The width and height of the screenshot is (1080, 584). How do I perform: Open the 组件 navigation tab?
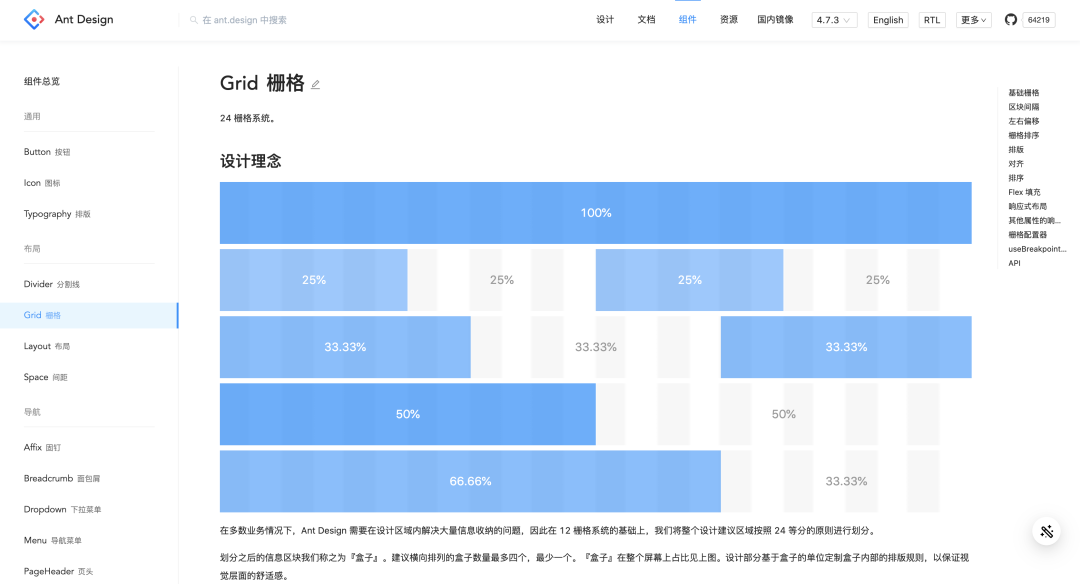(687, 20)
